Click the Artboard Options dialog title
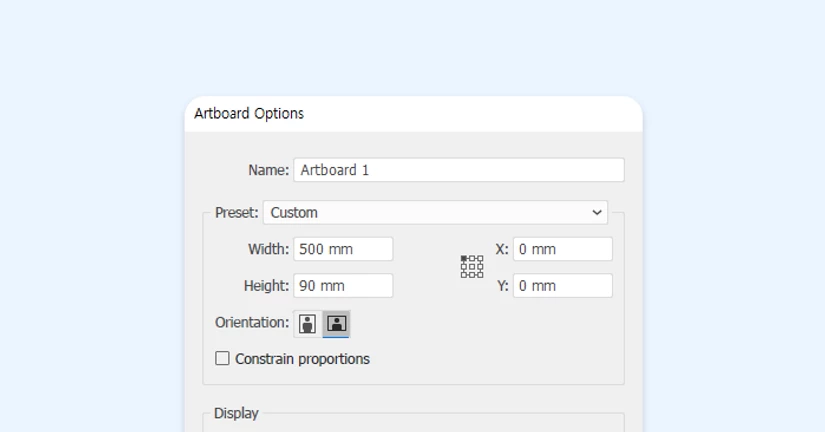Screen dimensions: 825x432 [x=249, y=113]
